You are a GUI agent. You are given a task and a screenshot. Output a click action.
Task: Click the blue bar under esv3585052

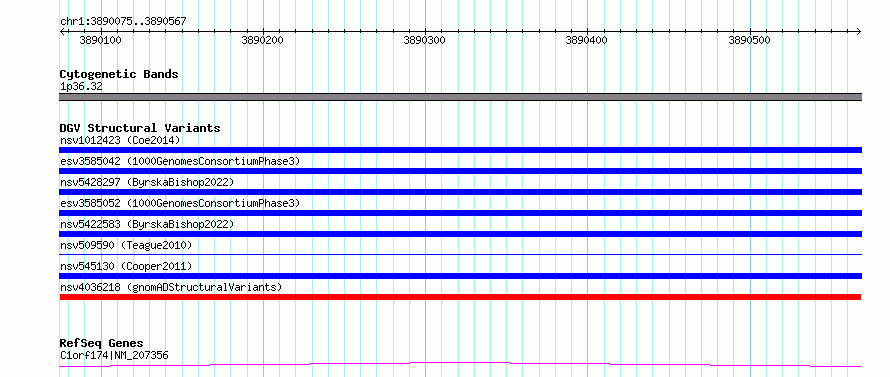pyautogui.click(x=460, y=213)
